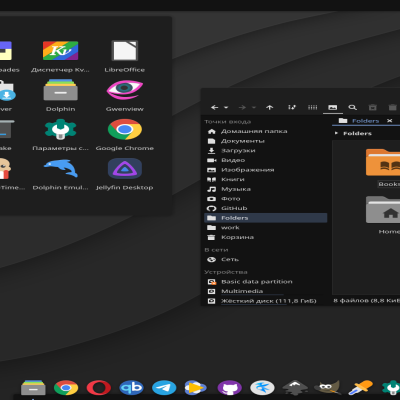
Task: Toggle file previews in the Dolphin toolbar
Action: [333, 107]
